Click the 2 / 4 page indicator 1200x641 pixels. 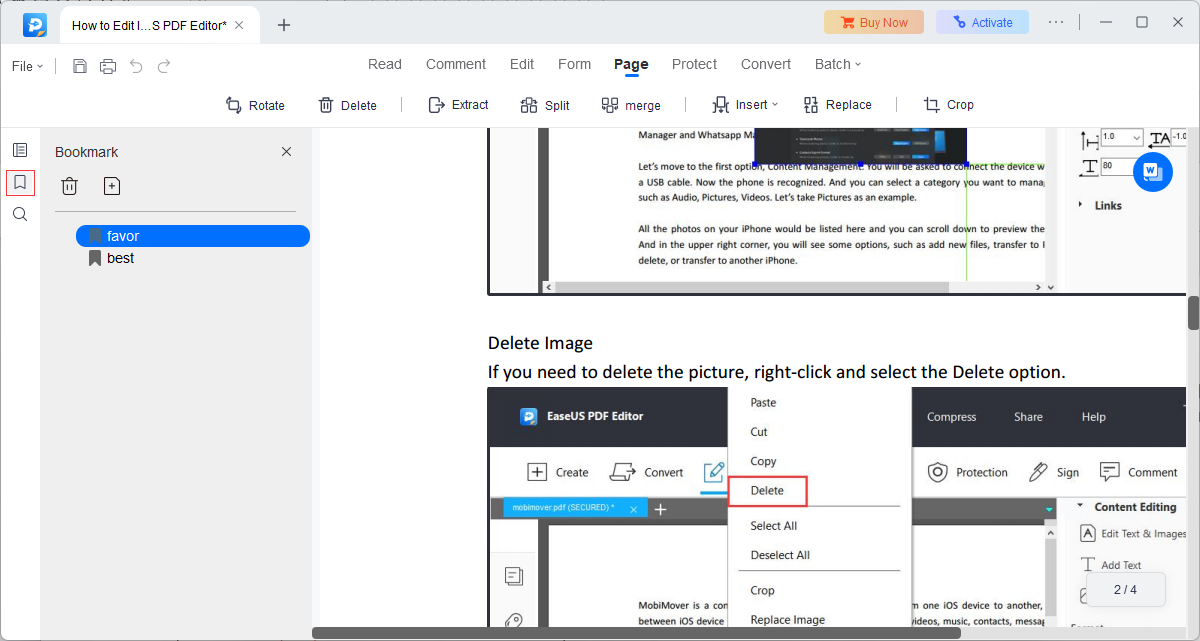point(1125,589)
